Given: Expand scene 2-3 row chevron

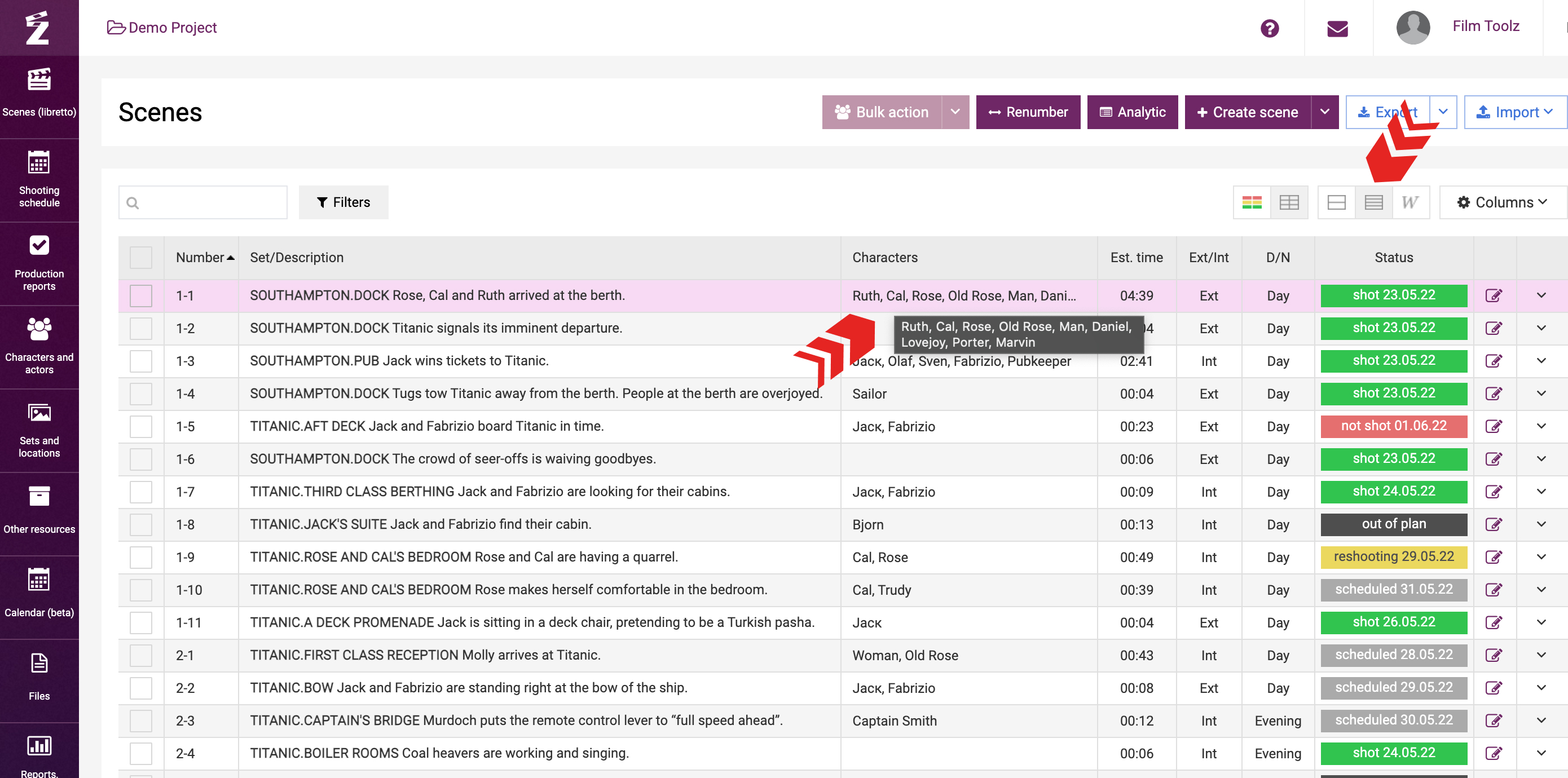Looking at the screenshot, I should [1541, 721].
